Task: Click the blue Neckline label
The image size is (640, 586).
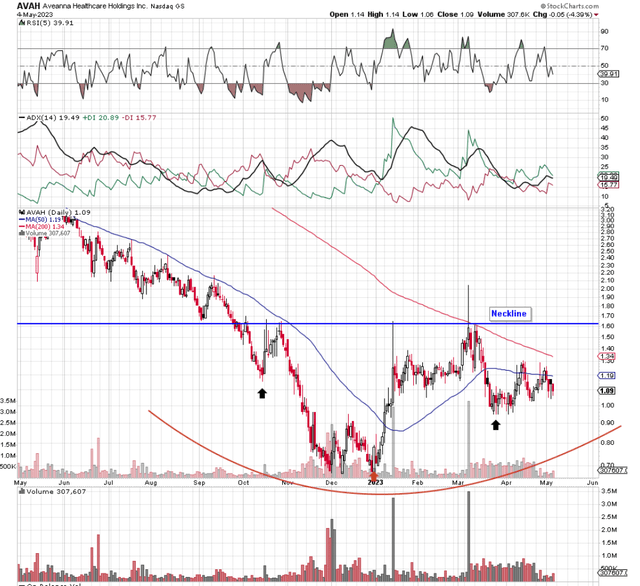Action: (x=509, y=314)
